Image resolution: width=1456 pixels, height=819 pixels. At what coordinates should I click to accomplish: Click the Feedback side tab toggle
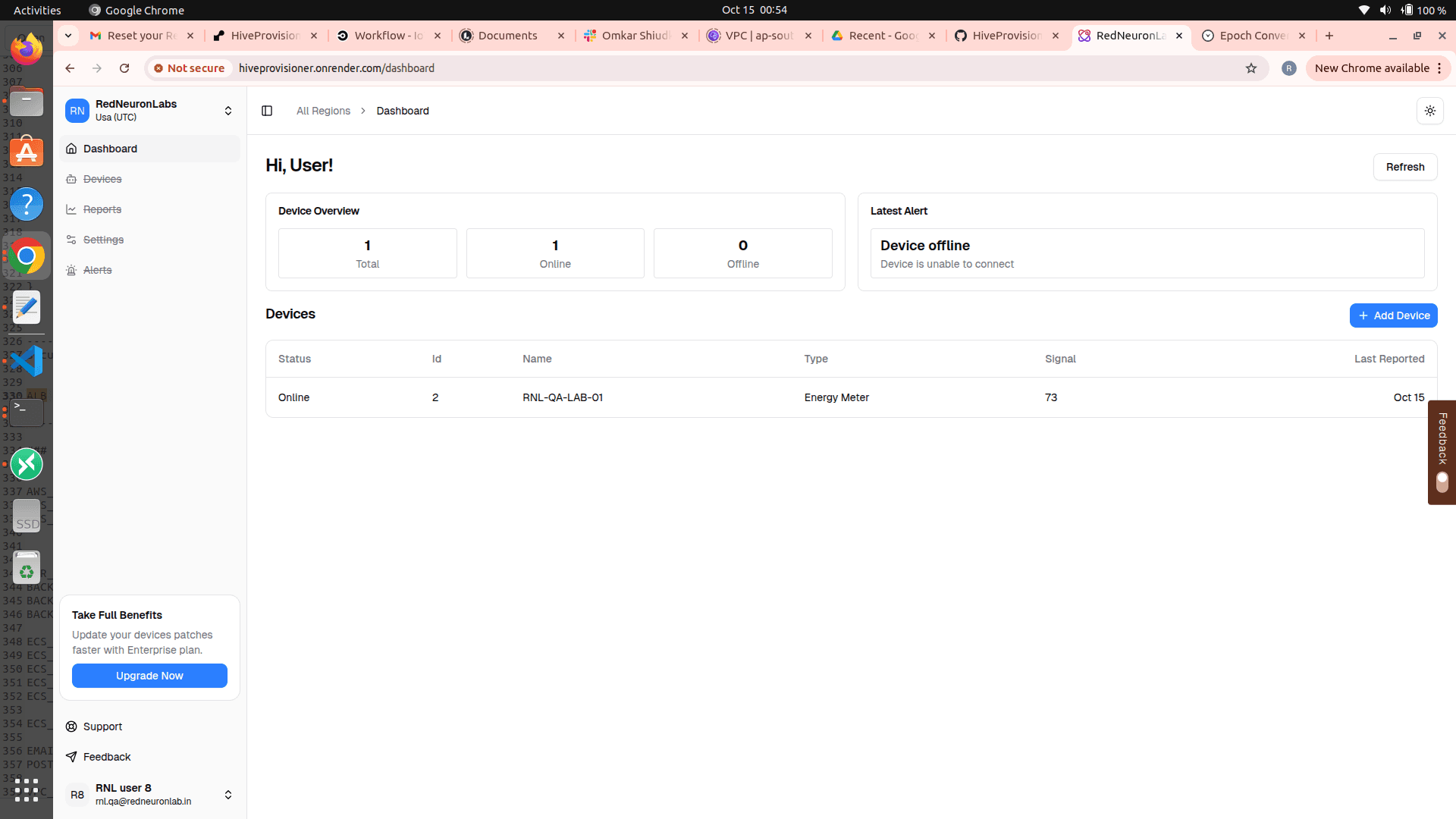pos(1442,482)
